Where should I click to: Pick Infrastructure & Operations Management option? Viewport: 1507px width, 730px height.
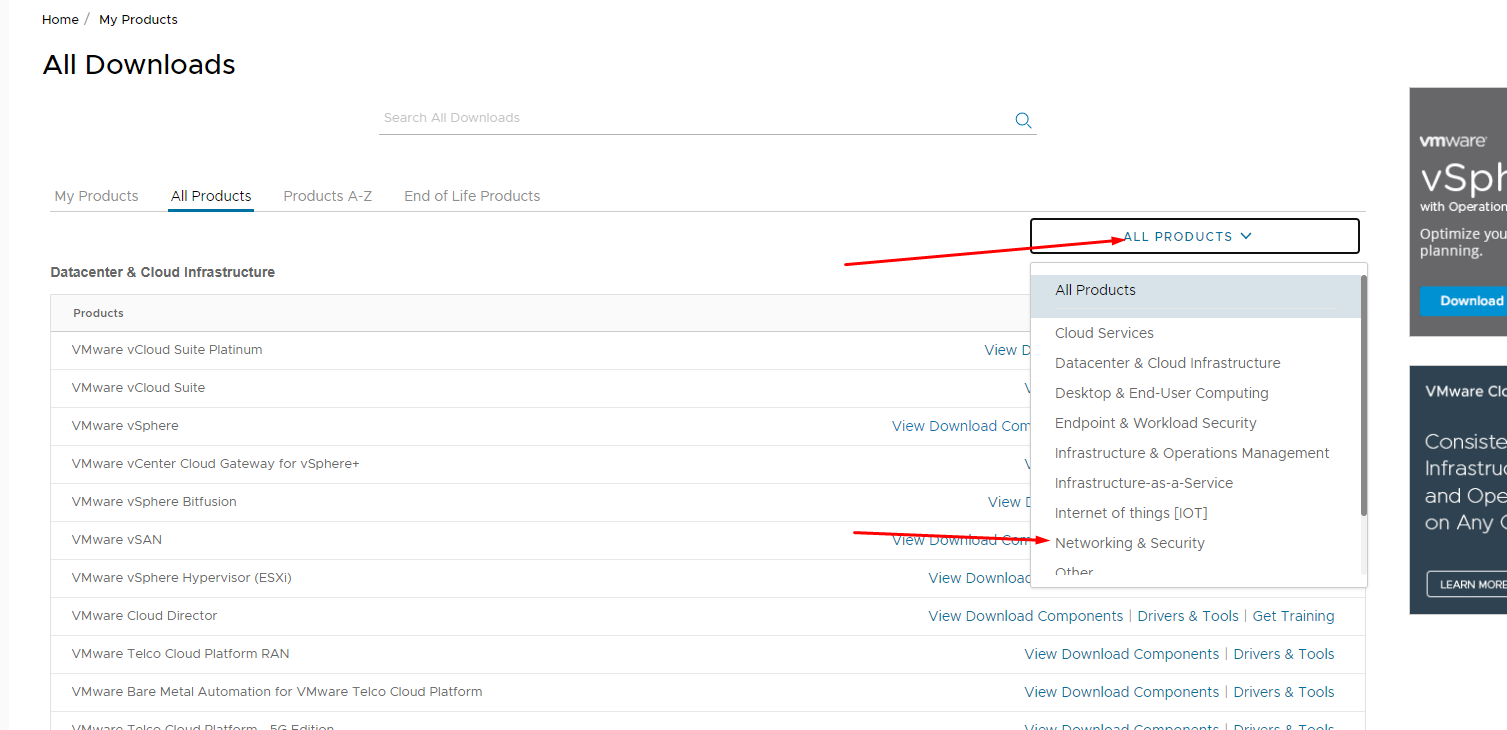[1192, 453]
